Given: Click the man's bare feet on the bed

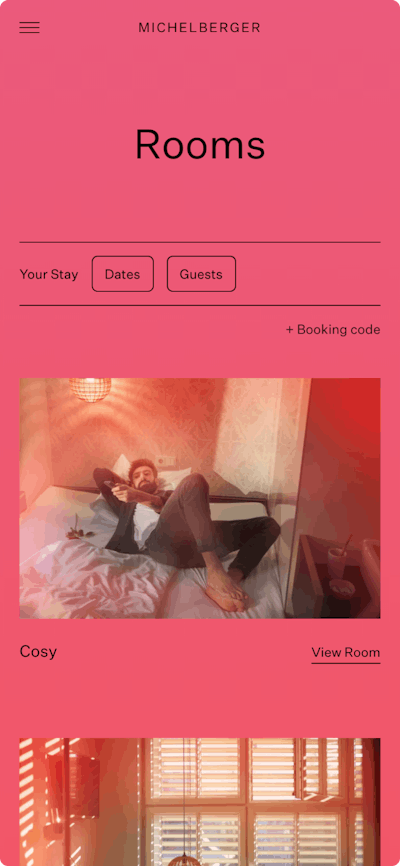Looking at the screenshot, I should click(225, 591).
